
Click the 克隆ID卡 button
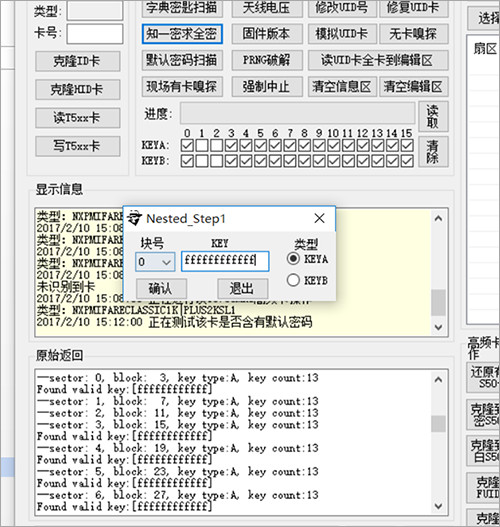pyautogui.click(x=78, y=61)
